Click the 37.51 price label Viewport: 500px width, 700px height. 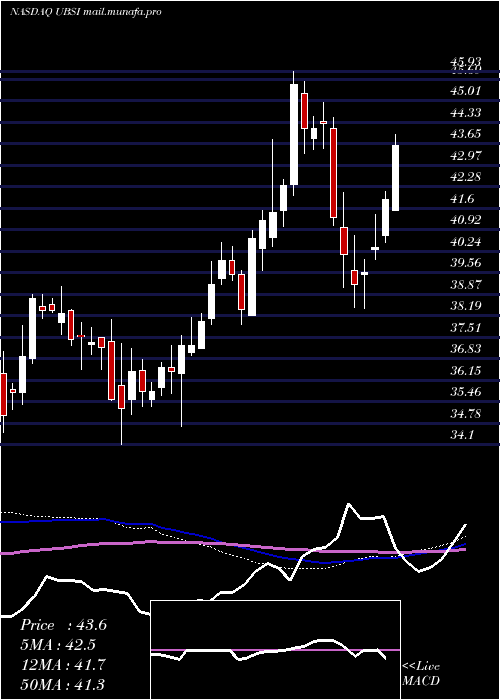pos(465,328)
